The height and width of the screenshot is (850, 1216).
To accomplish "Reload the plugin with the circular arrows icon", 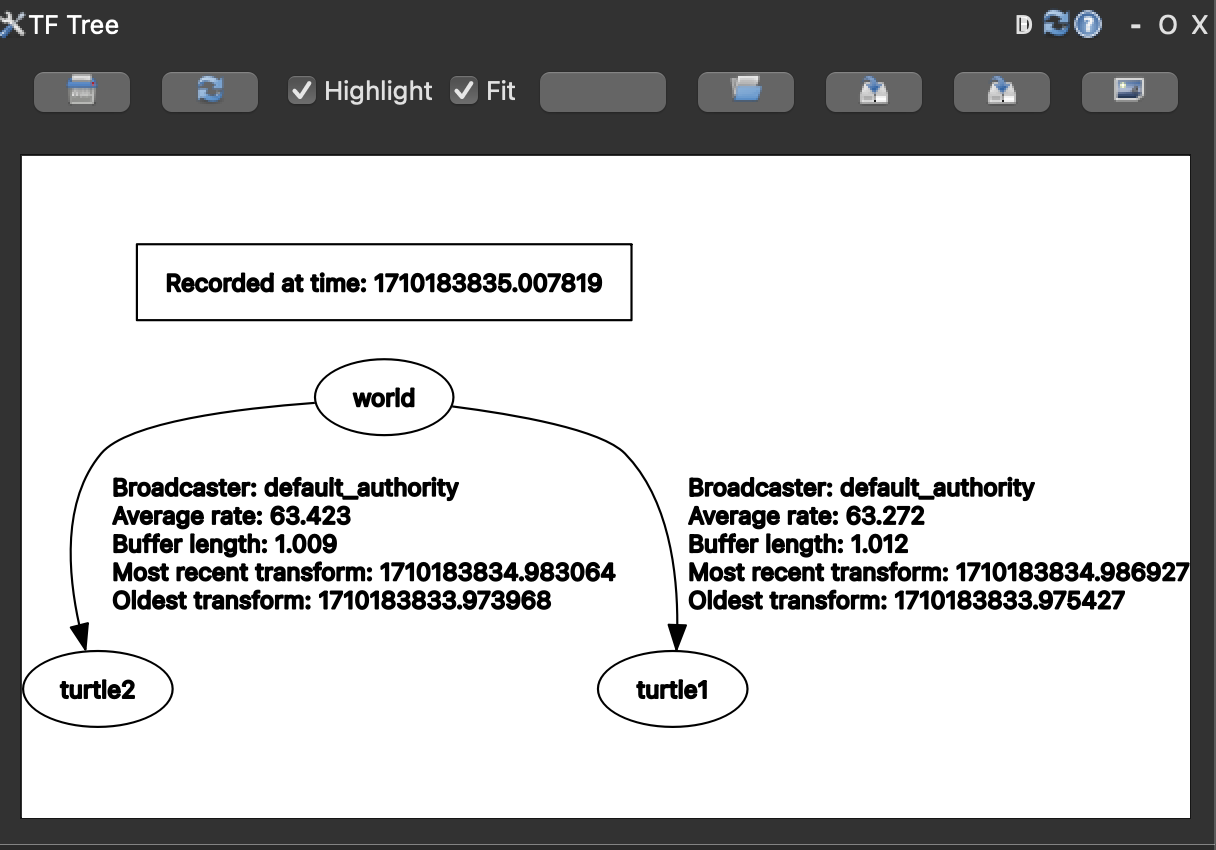I will (1054, 24).
